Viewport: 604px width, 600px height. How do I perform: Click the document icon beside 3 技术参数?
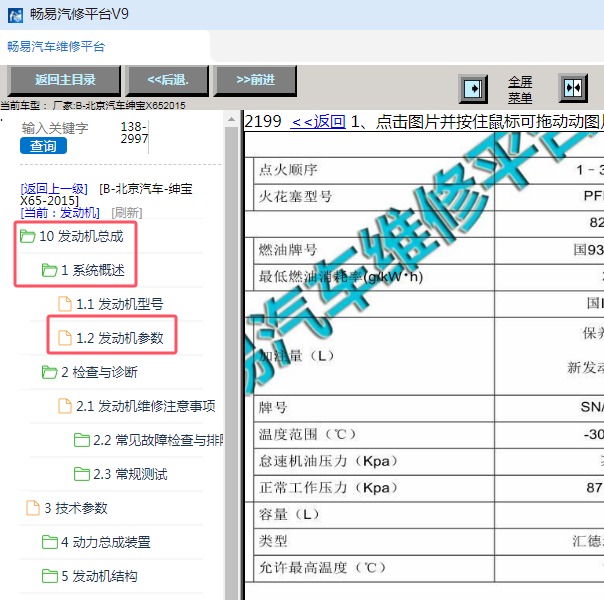click(33, 508)
